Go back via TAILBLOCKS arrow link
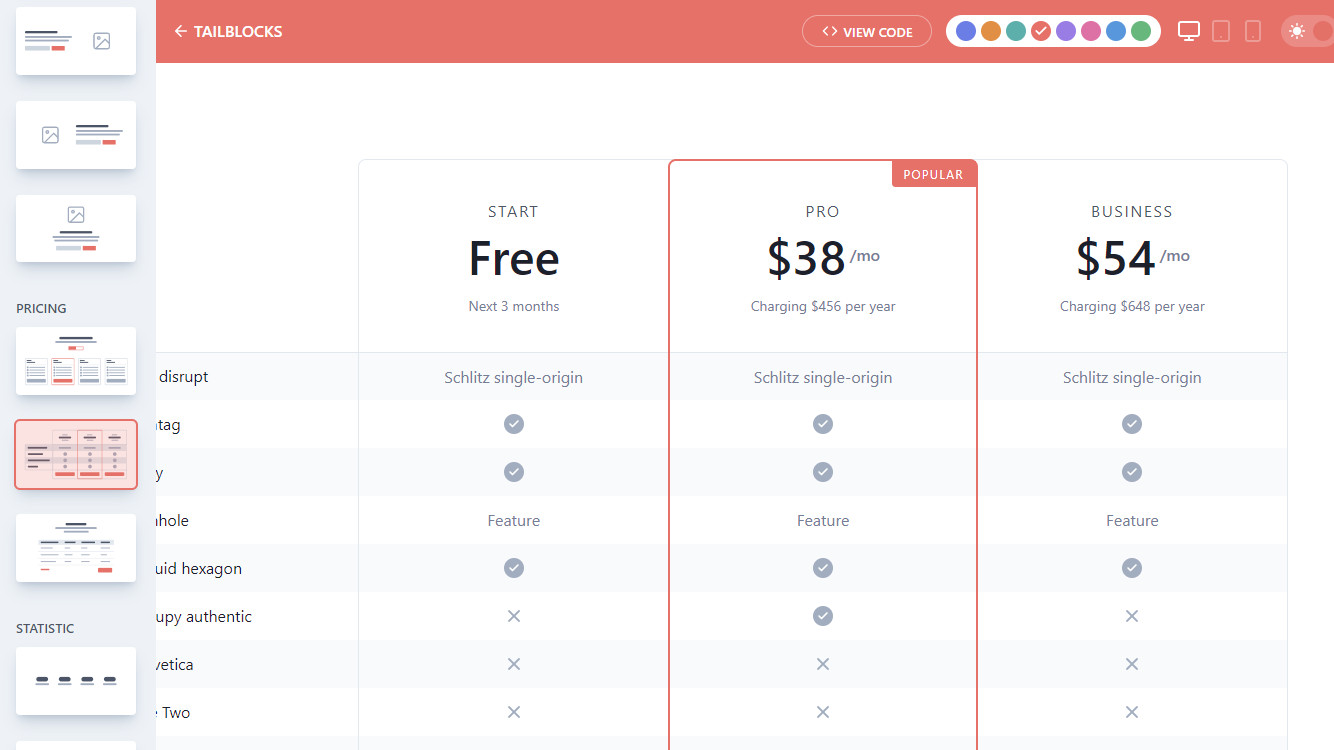This screenshot has height=750, width=1334. pyautogui.click(x=228, y=31)
